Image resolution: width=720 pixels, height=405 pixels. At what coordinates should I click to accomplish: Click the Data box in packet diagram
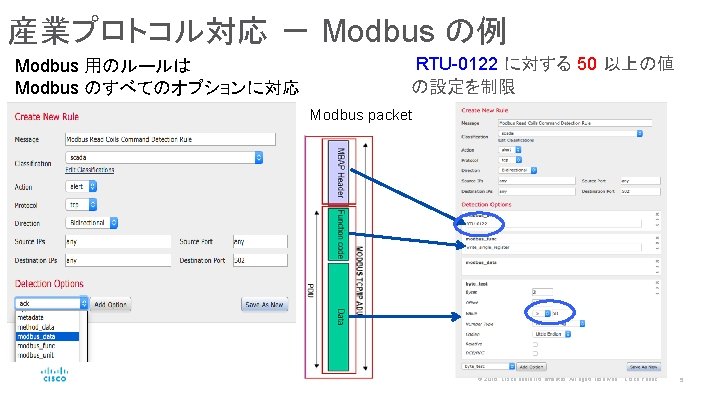click(339, 317)
